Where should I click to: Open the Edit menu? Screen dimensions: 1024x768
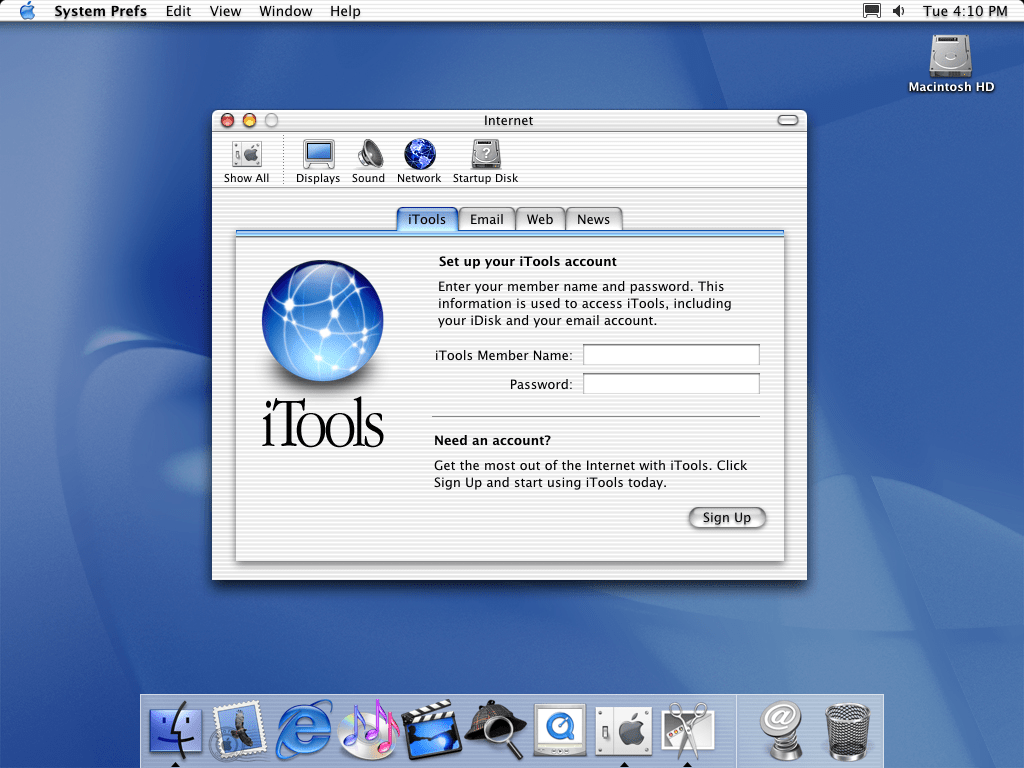coord(178,11)
